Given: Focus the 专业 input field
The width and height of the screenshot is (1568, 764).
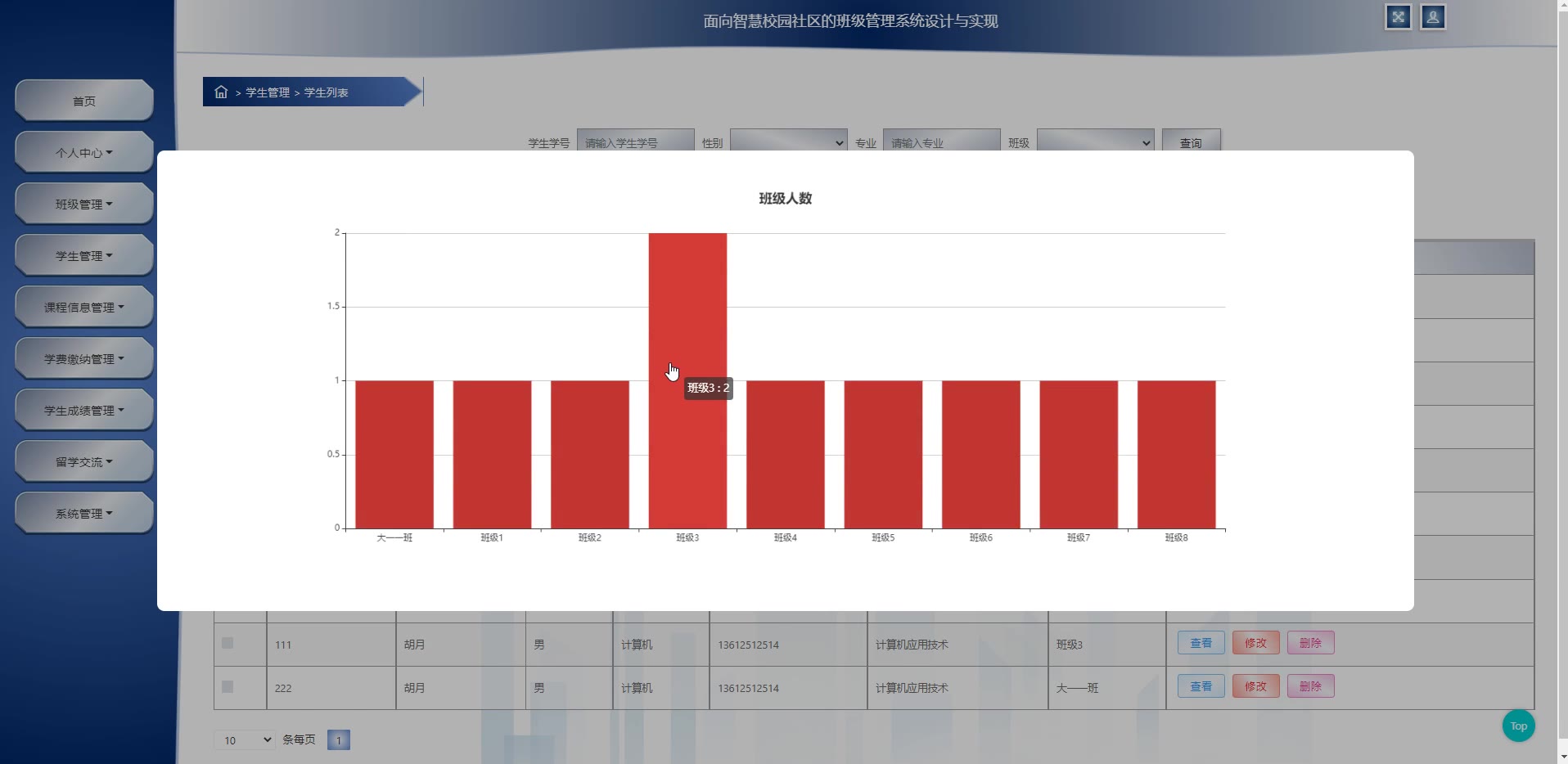Looking at the screenshot, I should (x=942, y=140).
